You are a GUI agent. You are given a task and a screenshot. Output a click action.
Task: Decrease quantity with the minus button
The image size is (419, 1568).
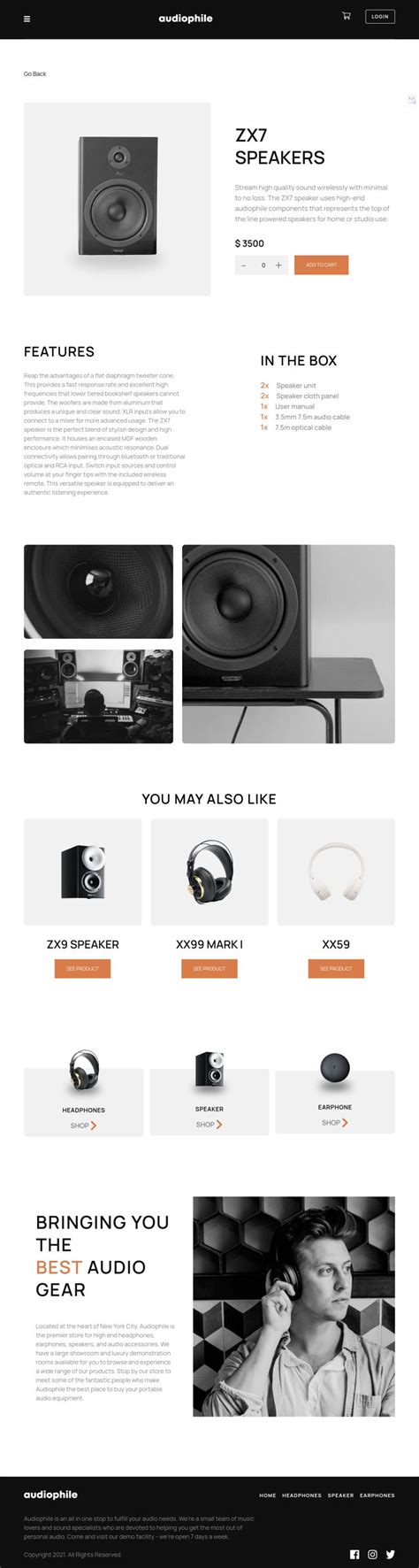244,265
